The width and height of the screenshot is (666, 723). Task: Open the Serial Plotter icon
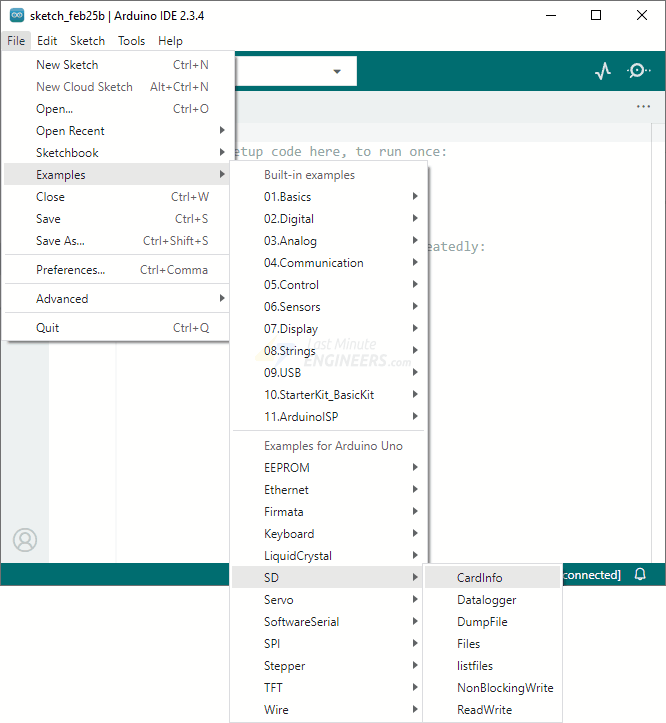602,71
